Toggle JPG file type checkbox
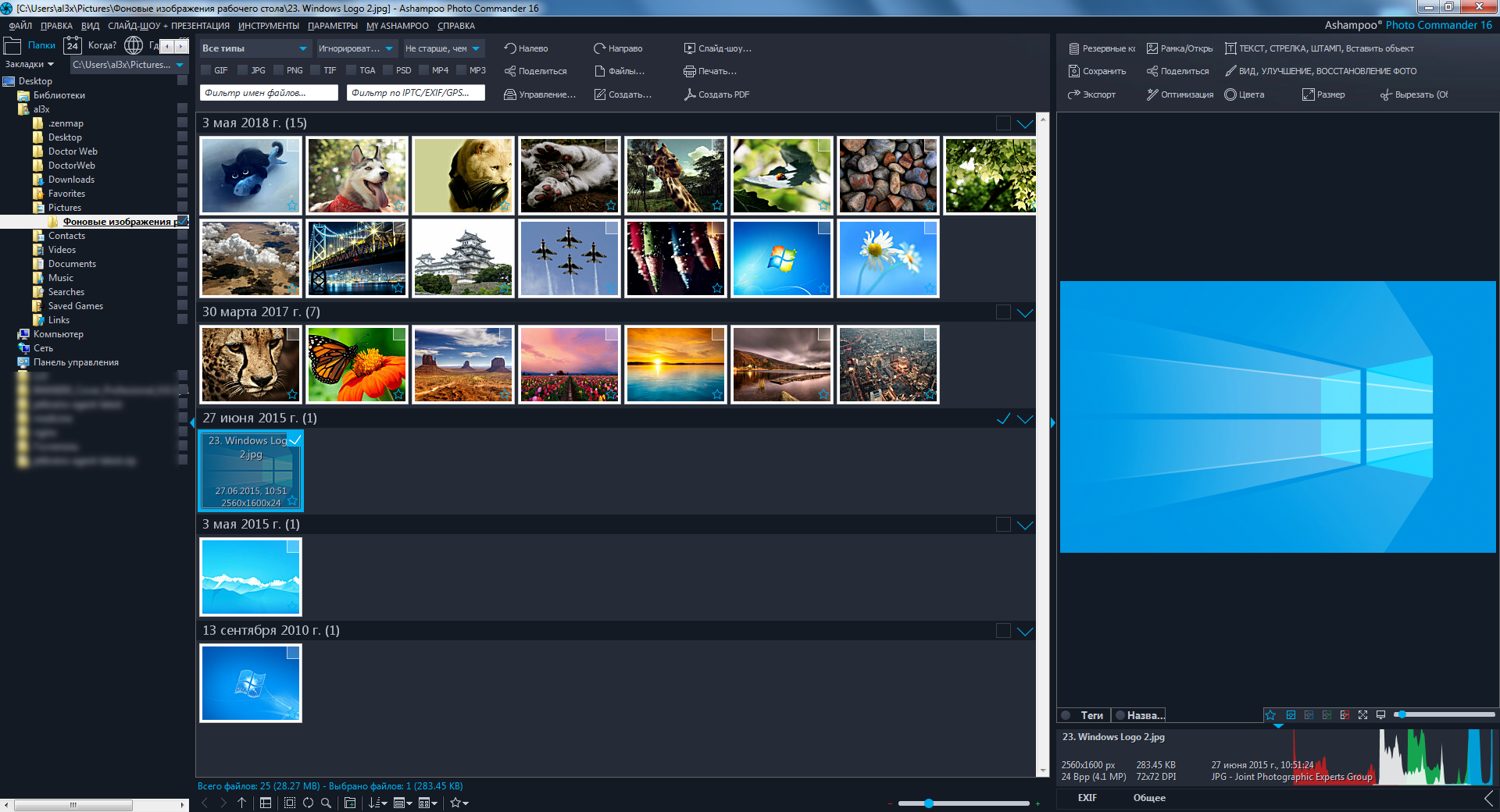 [243, 70]
